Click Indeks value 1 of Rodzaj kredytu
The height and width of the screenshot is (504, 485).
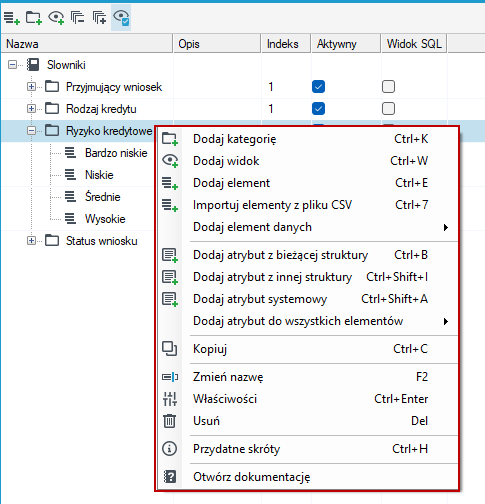(271, 109)
